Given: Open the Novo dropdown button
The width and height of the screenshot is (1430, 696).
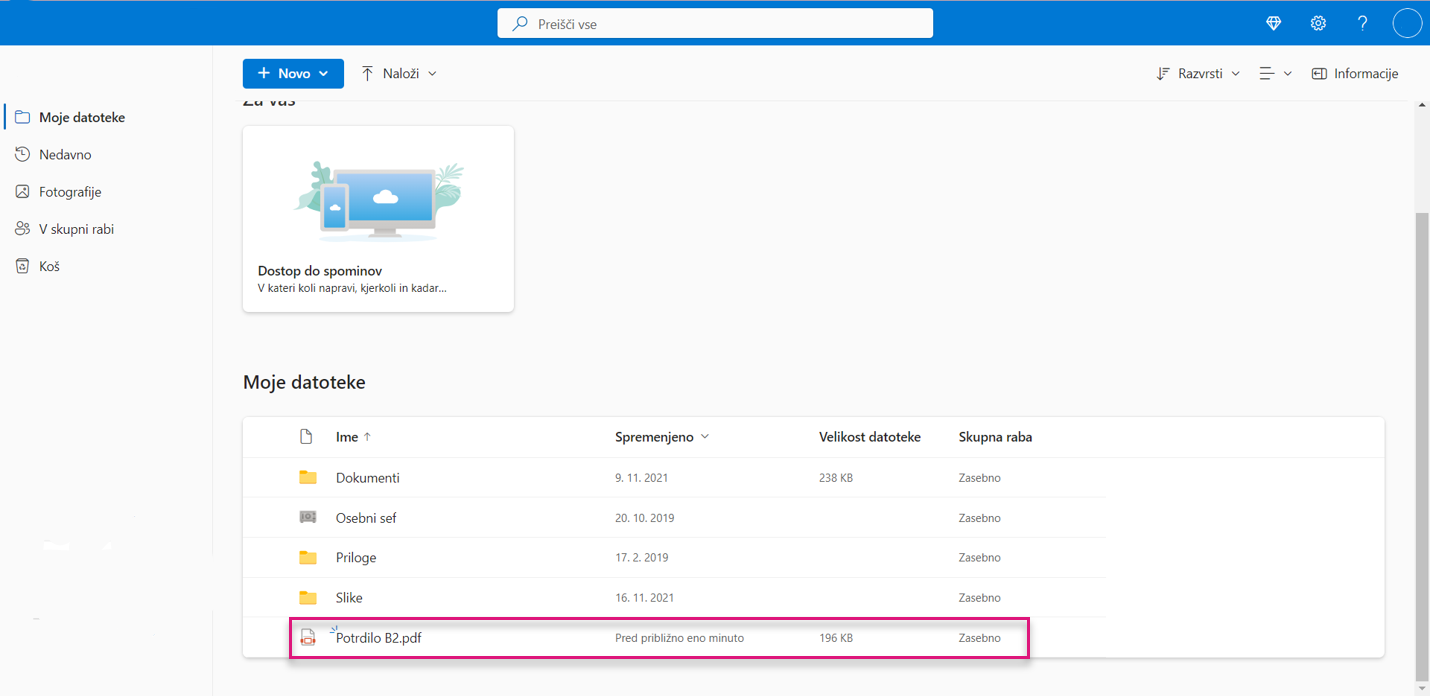Looking at the screenshot, I should pyautogui.click(x=293, y=73).
